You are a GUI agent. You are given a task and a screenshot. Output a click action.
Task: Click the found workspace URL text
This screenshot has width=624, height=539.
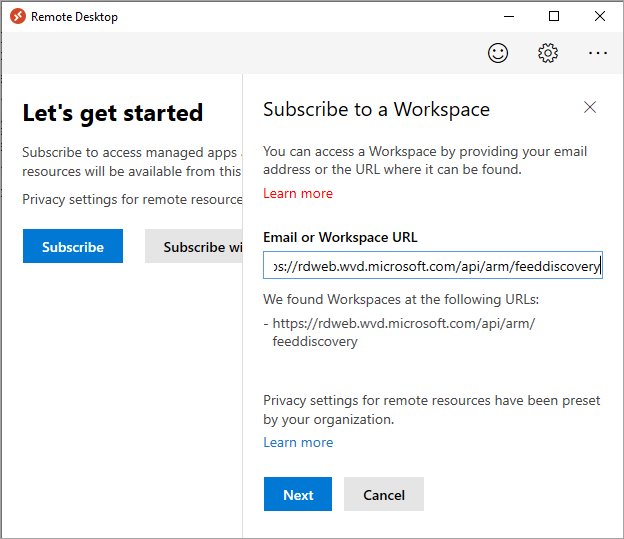404,332
